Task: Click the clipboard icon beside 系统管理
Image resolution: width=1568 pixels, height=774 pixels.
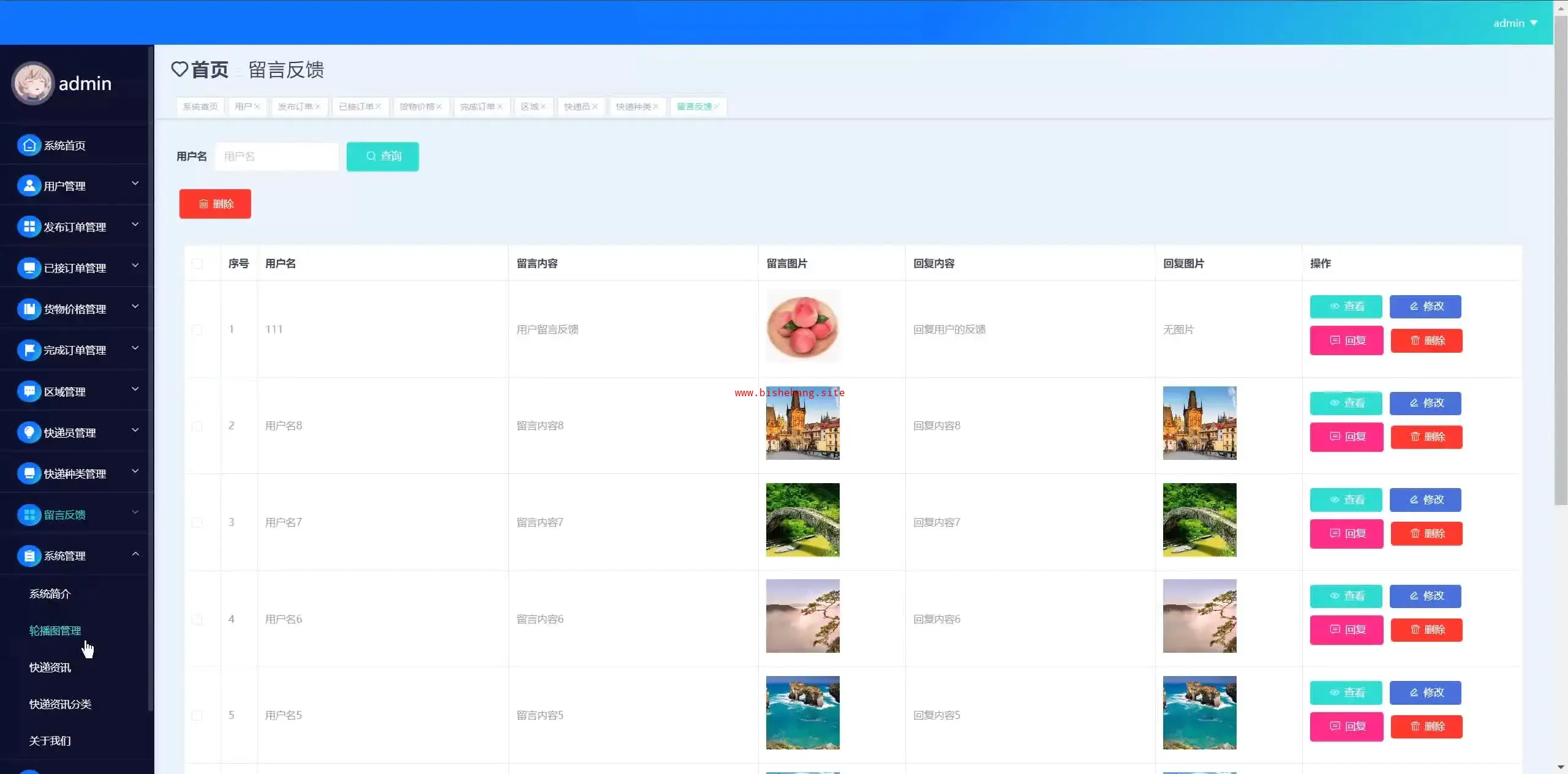Action: 29,555
